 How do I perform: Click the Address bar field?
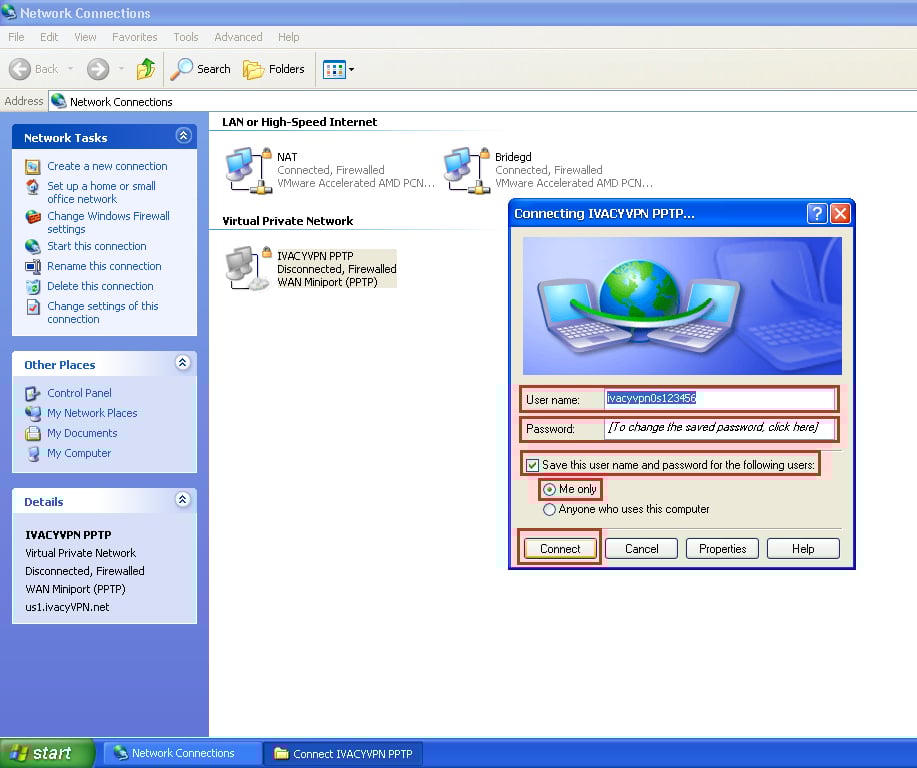click(482, 101)
